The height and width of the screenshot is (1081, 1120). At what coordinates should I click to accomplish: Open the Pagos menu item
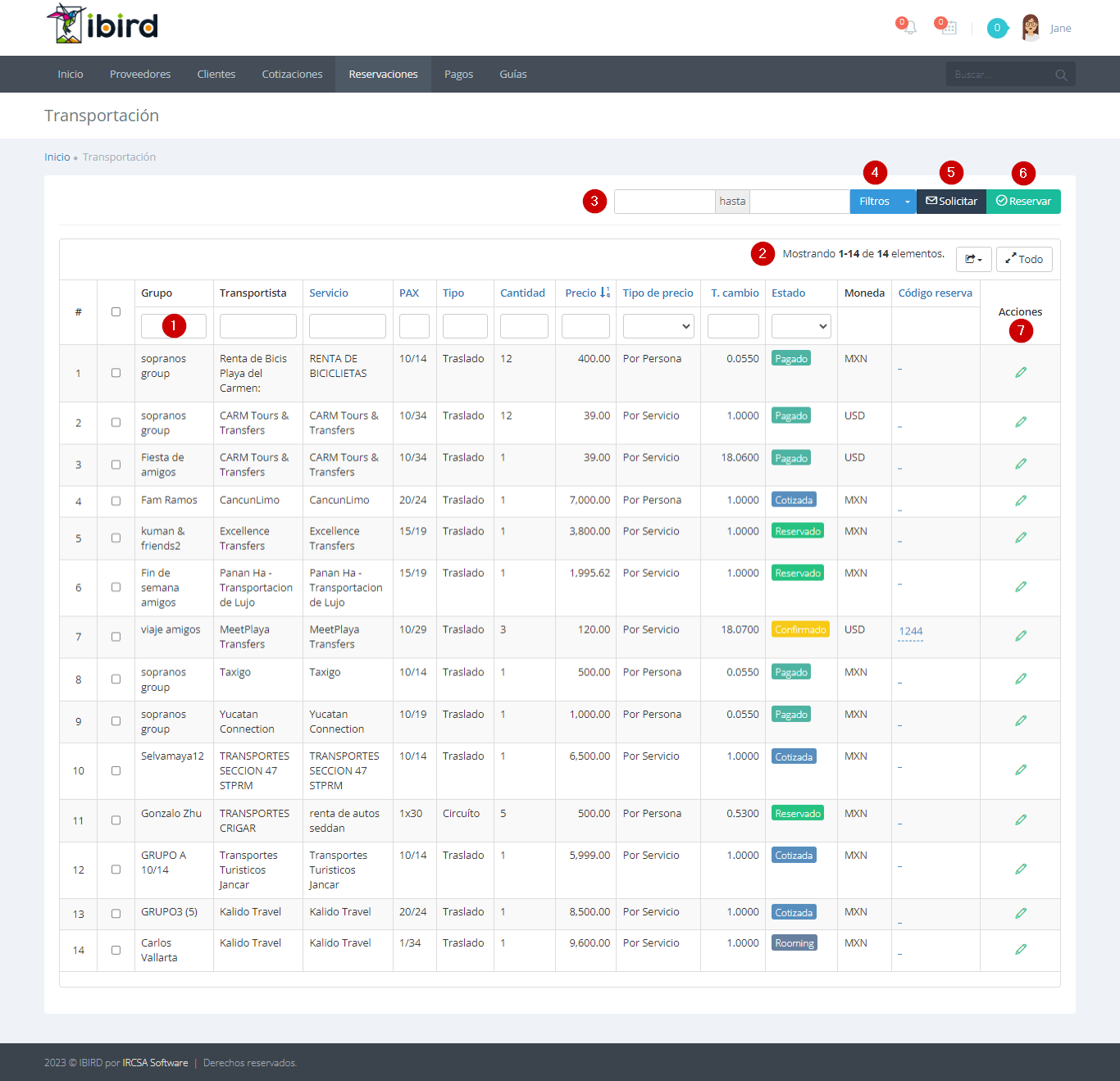pos(458,75)
